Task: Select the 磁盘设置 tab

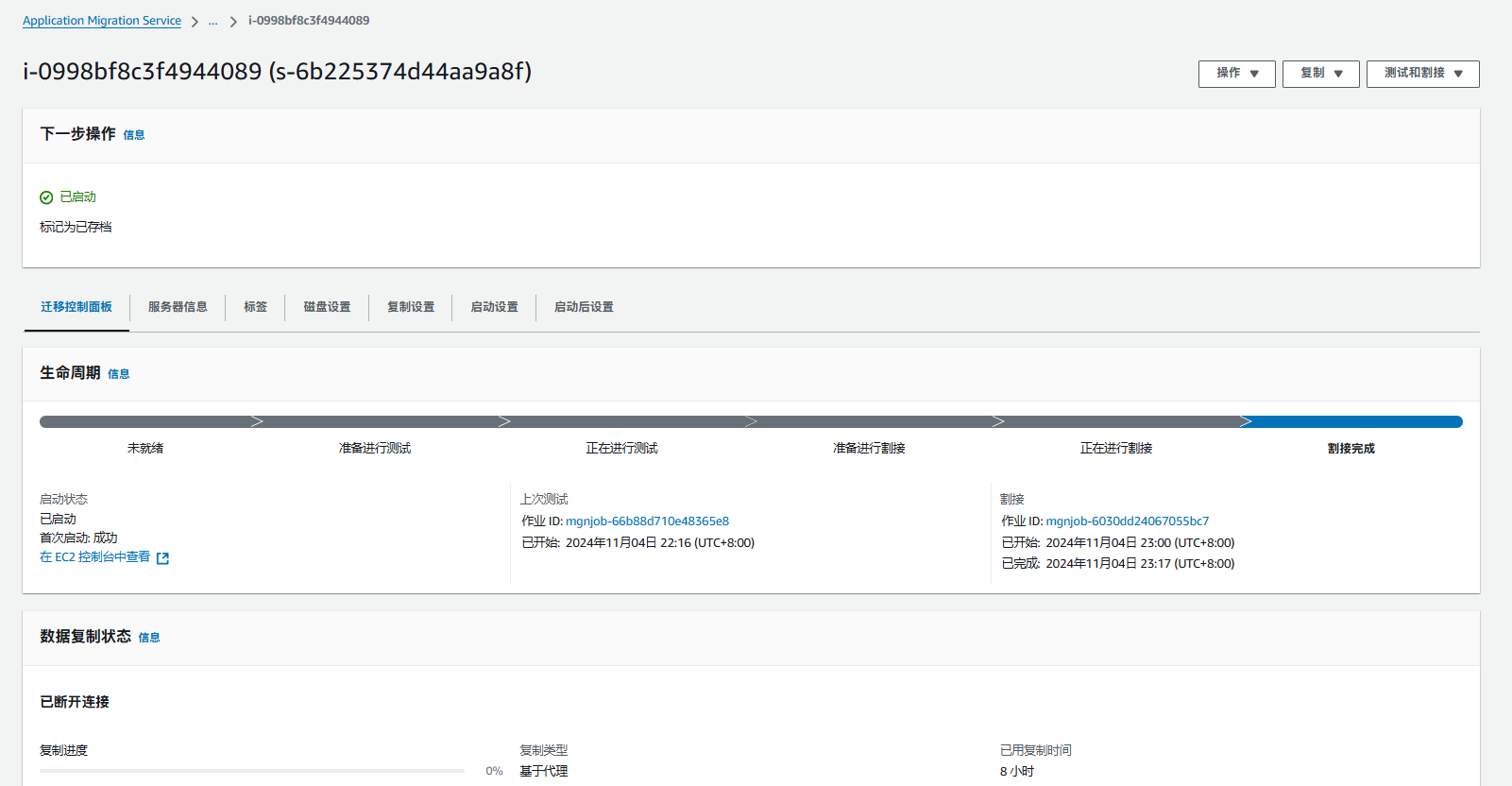Action: click(327, 307)
